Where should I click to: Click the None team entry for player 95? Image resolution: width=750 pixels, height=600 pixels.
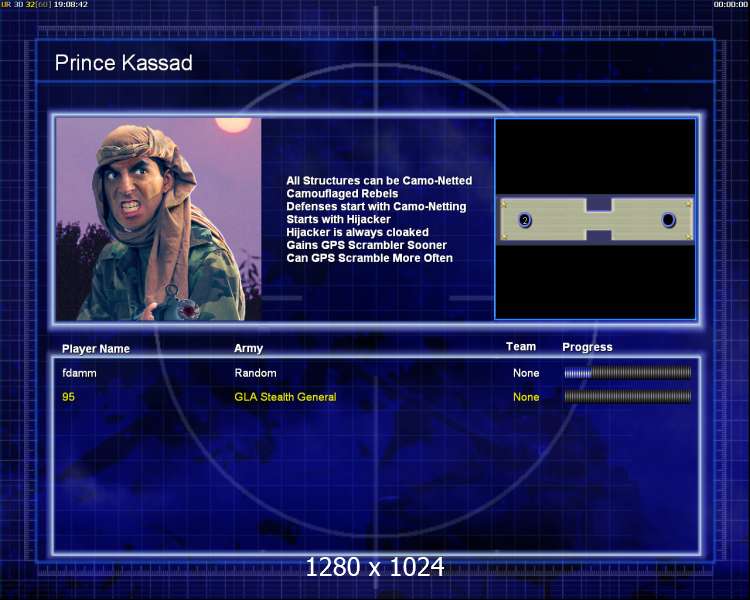pyautogui.click(x=526, y=397)
